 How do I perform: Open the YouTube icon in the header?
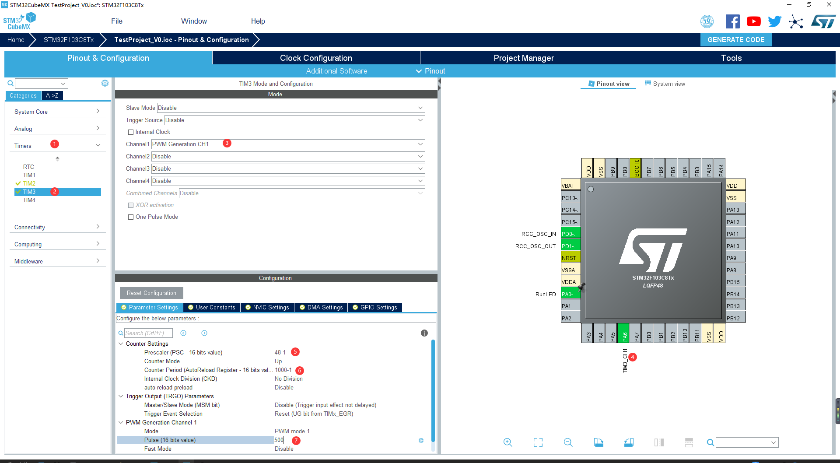coord(754,21)
